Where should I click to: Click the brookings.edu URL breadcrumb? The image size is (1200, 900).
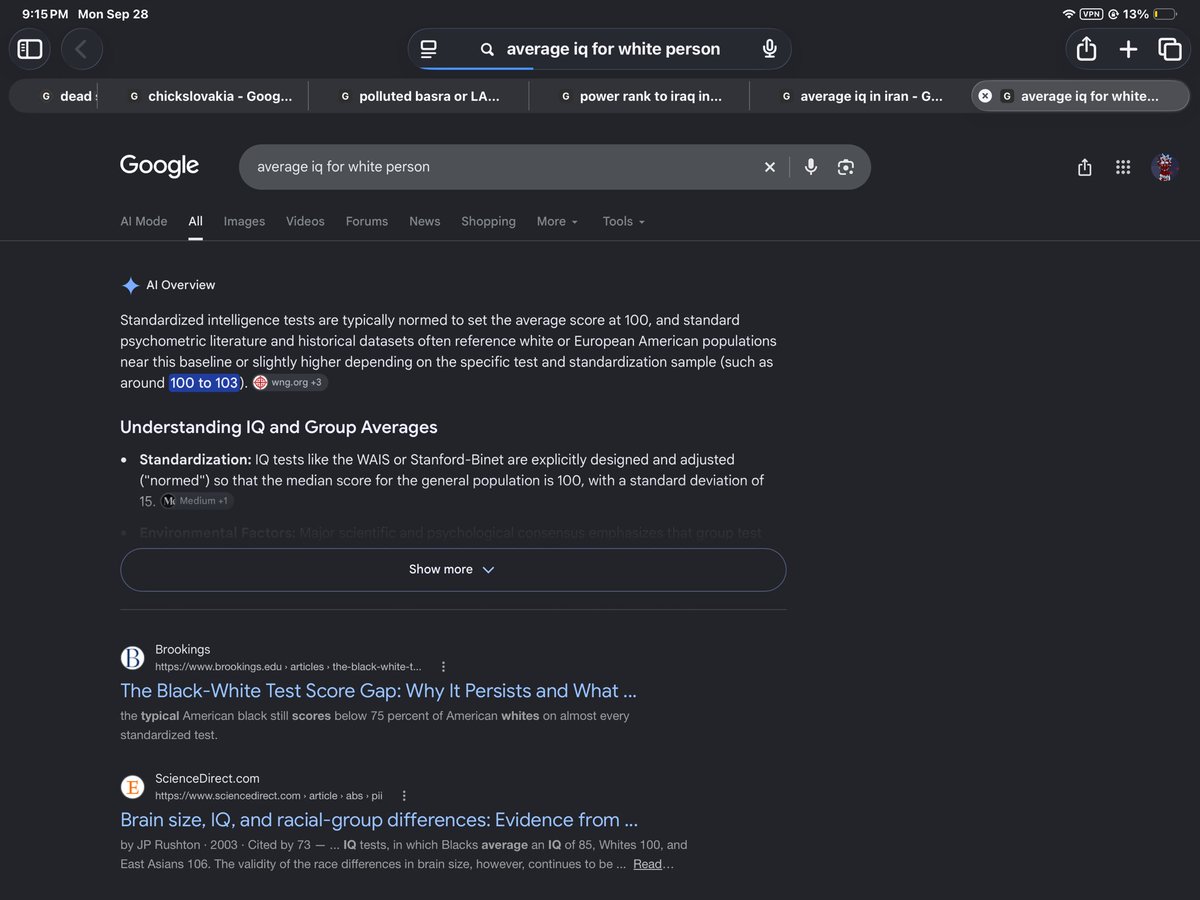coord(288,666)
